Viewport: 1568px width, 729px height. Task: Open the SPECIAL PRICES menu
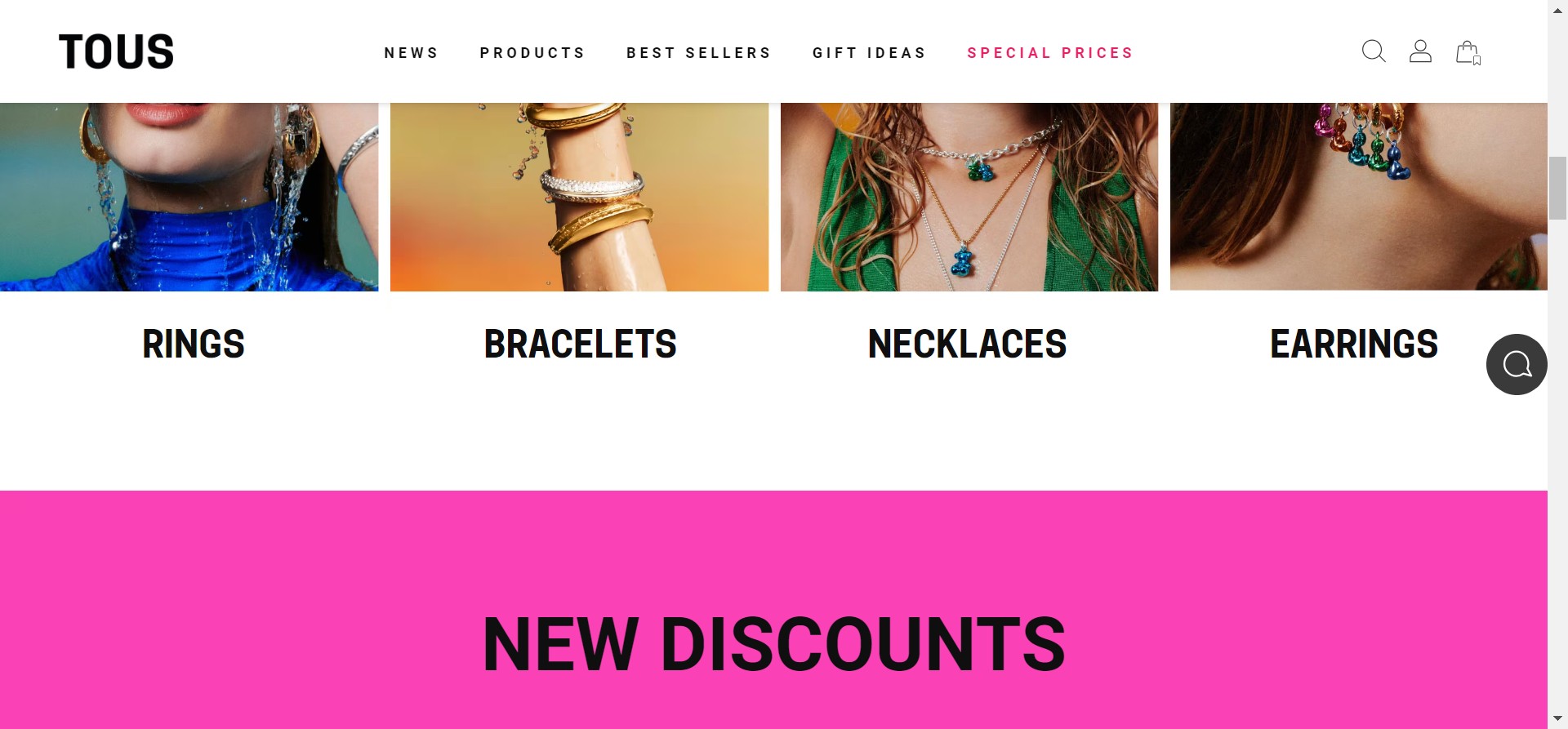1050,53
